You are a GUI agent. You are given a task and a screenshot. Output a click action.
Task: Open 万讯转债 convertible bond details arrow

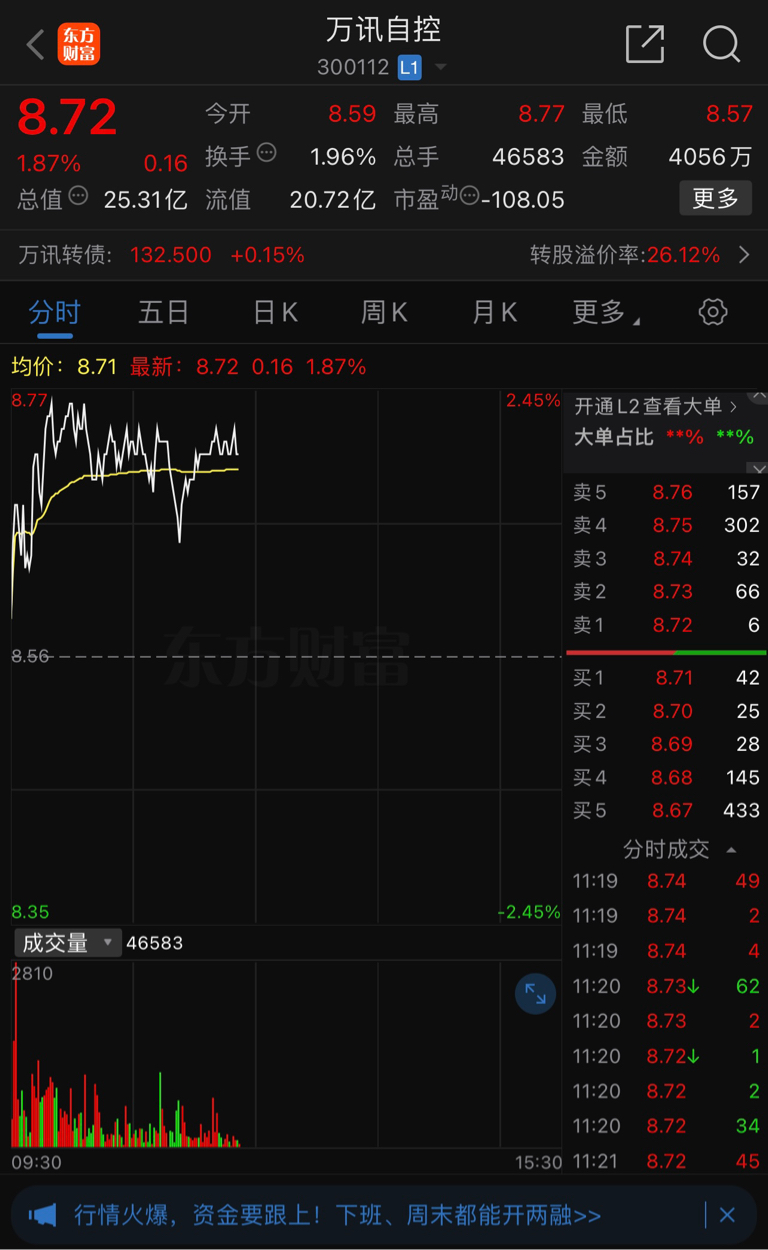click(744, 255)
